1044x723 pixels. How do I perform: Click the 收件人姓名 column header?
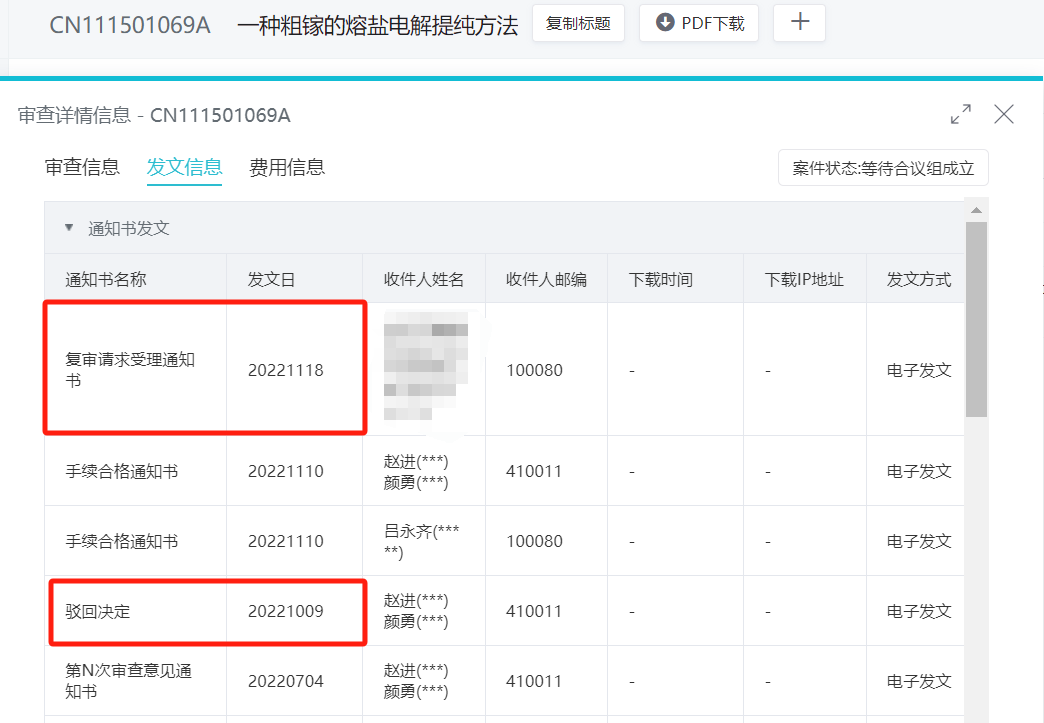[423, 280]
